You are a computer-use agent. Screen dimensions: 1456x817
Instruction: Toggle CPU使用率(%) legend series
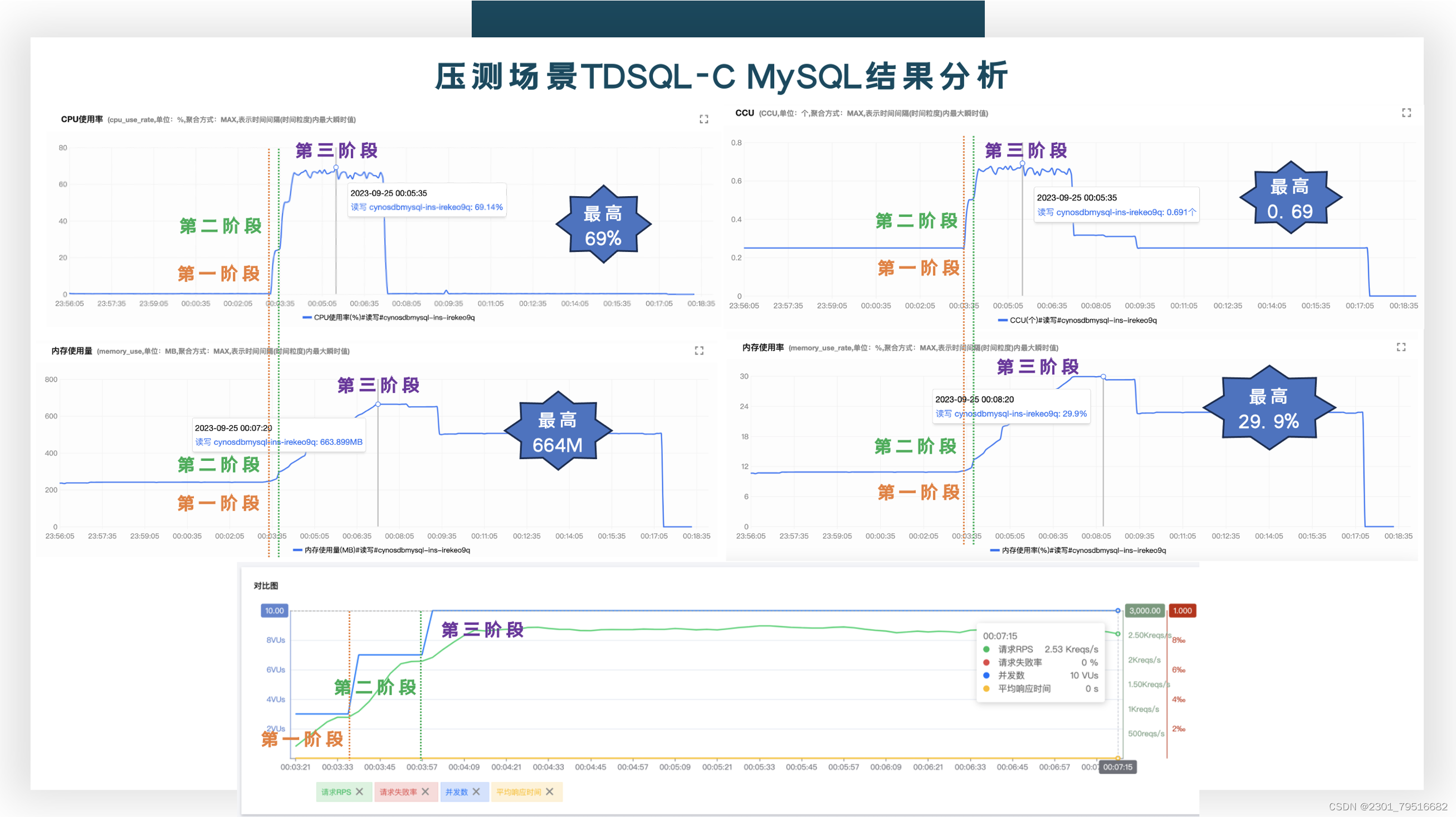[x=389, y=318]
